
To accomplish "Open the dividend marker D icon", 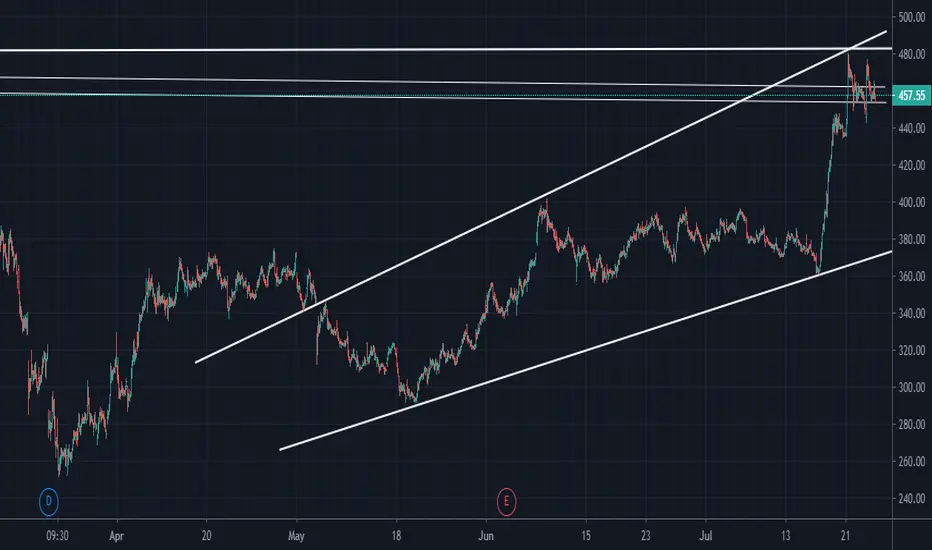I will [49, 501].
